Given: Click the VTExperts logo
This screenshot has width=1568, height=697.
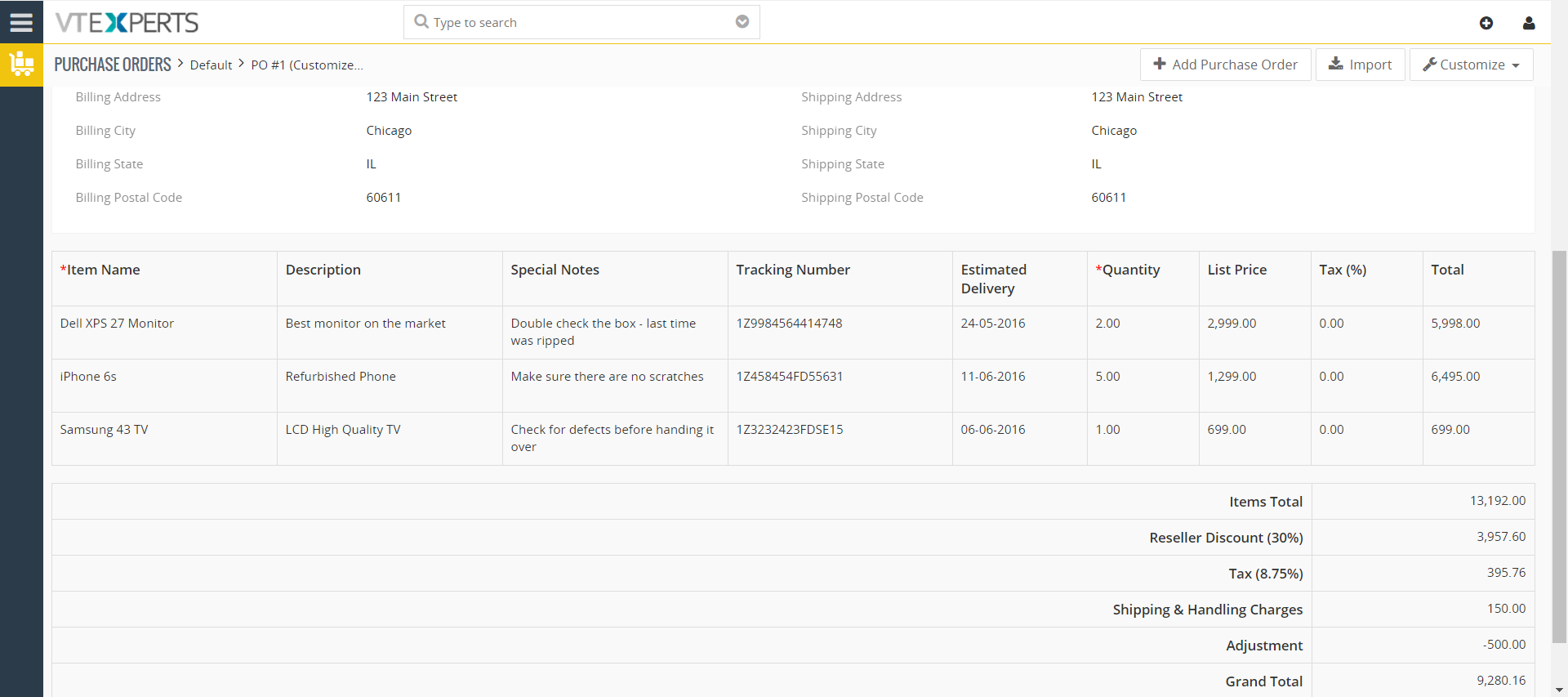Looking at the screenshot, I should (127, 22).
